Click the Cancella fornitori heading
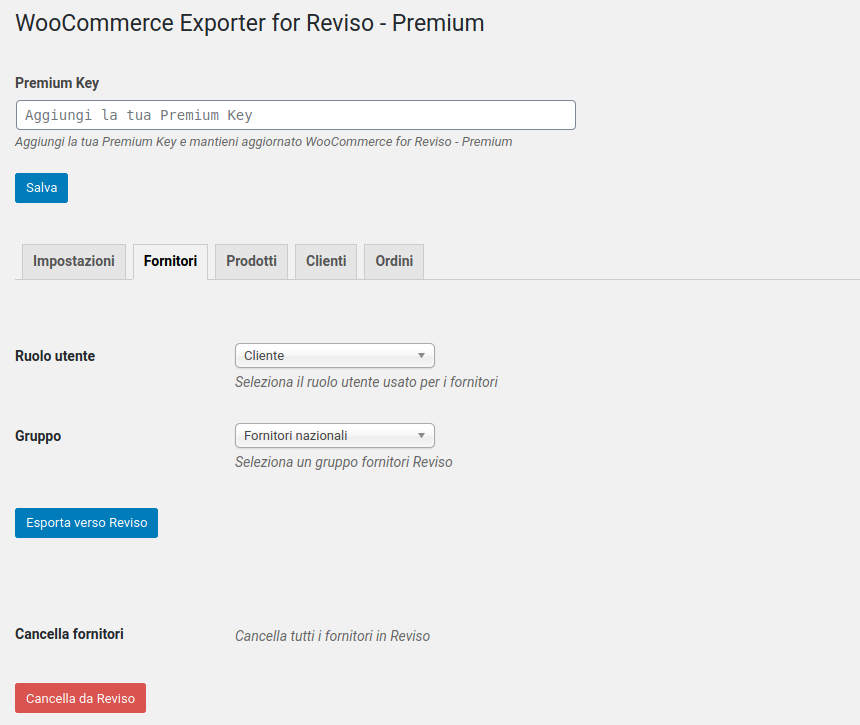This screenshot has width=860, height=725. coord(69,634)
